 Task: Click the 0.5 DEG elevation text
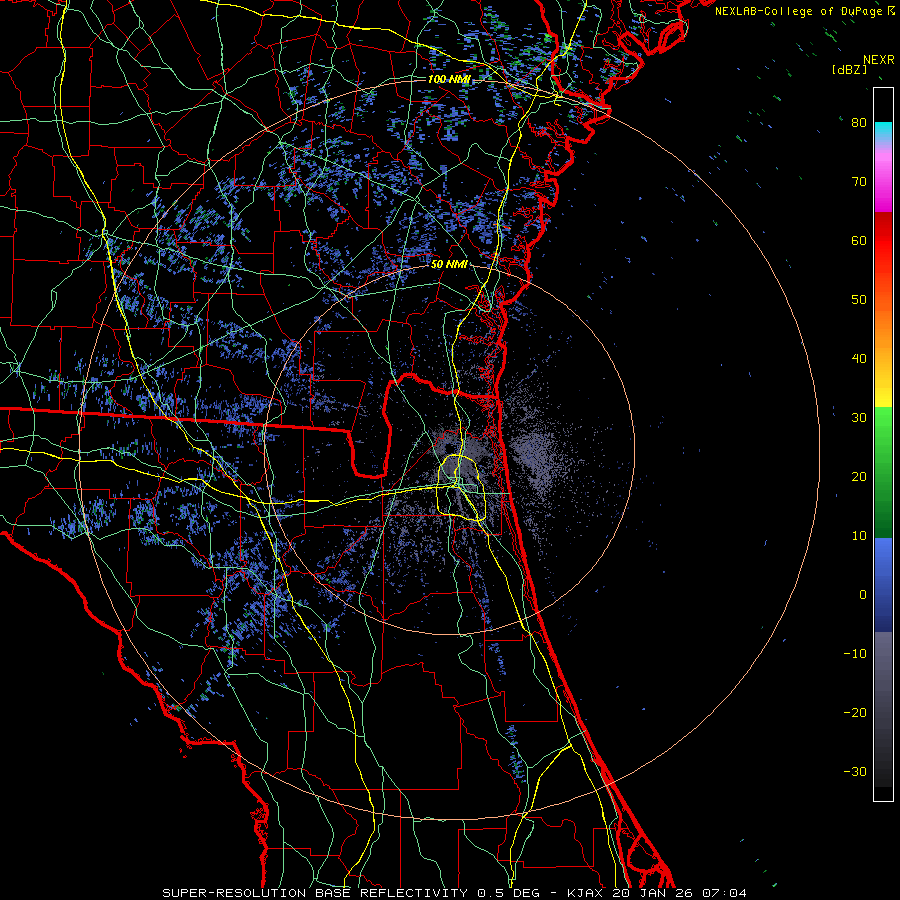coord(509,893)
